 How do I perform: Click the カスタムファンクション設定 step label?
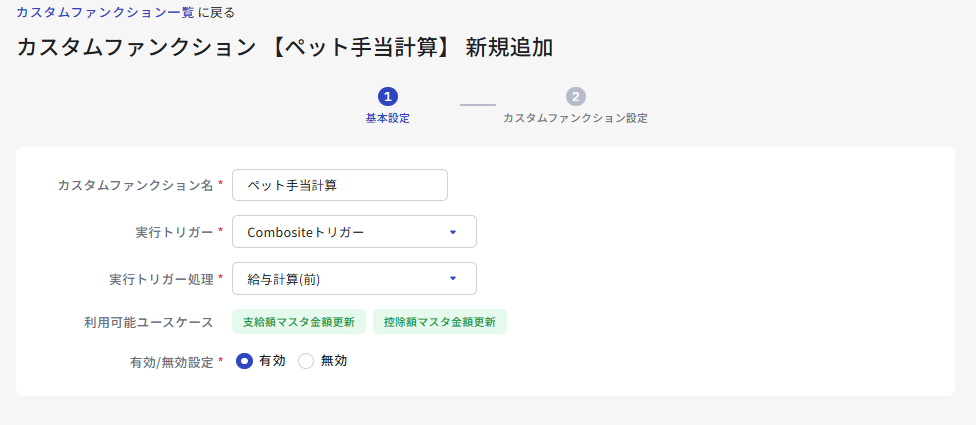coord(575,118)
